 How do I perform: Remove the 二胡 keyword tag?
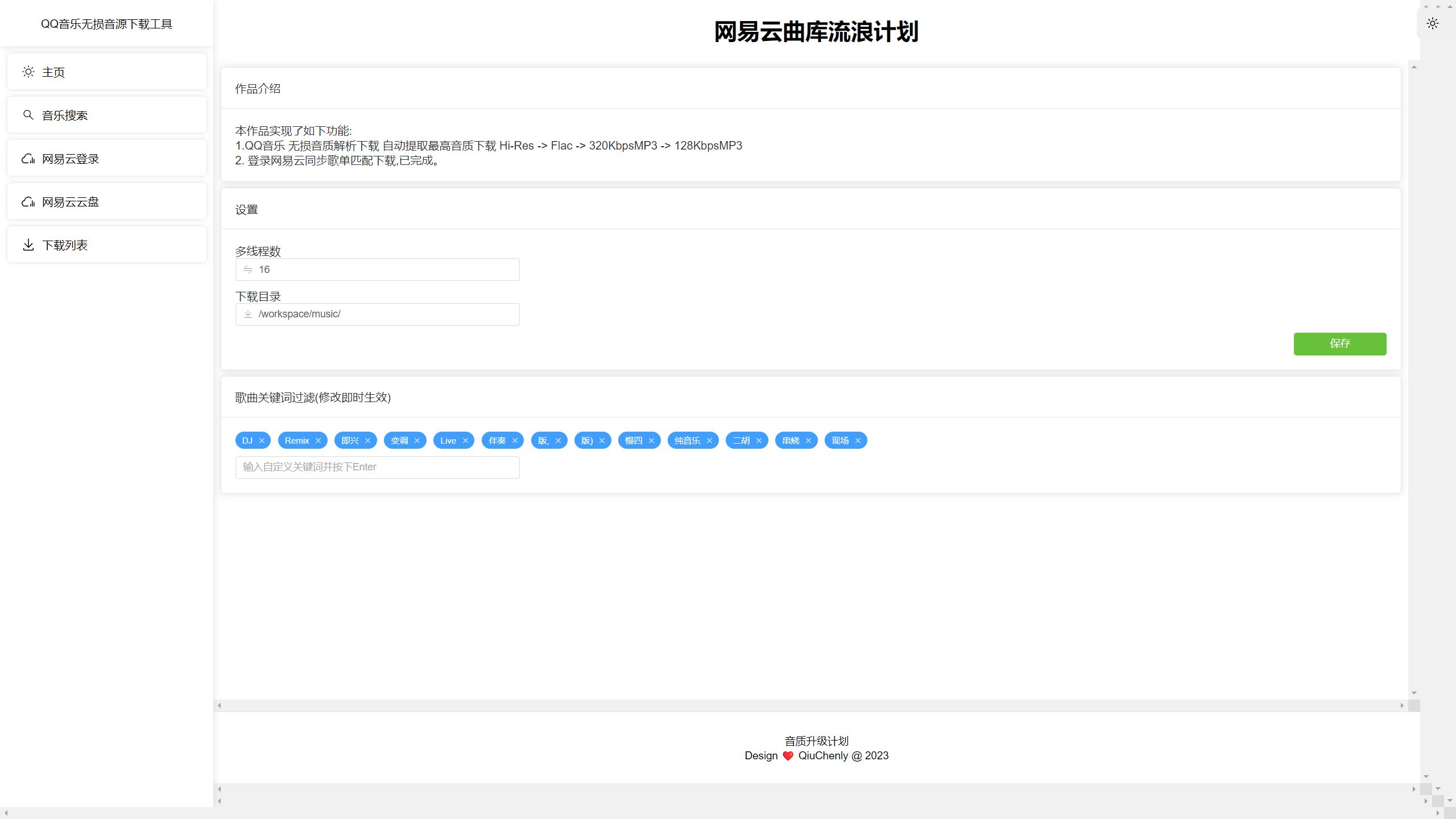click(x=759, y=441)
